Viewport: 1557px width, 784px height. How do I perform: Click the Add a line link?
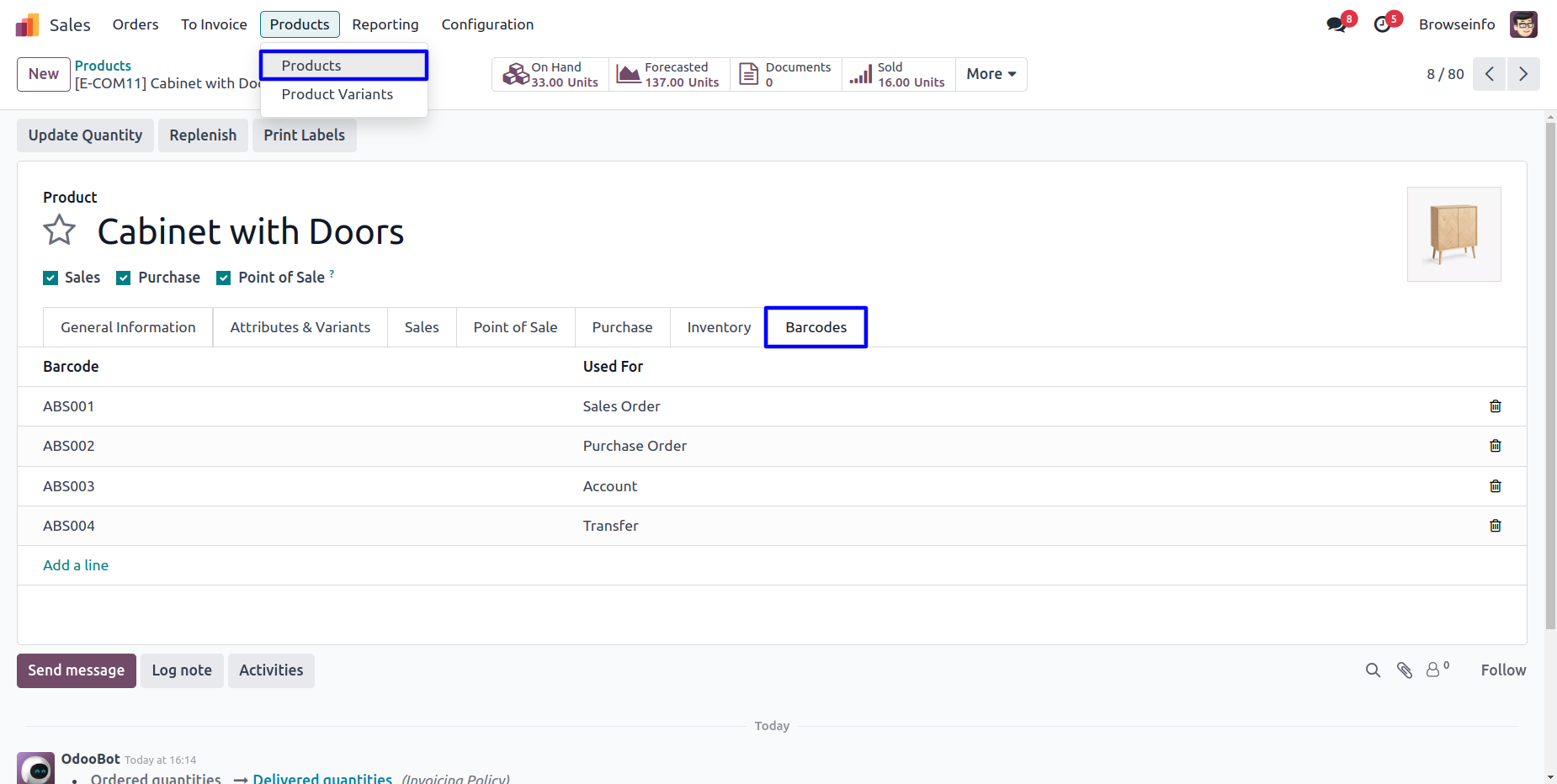[76, 565]
